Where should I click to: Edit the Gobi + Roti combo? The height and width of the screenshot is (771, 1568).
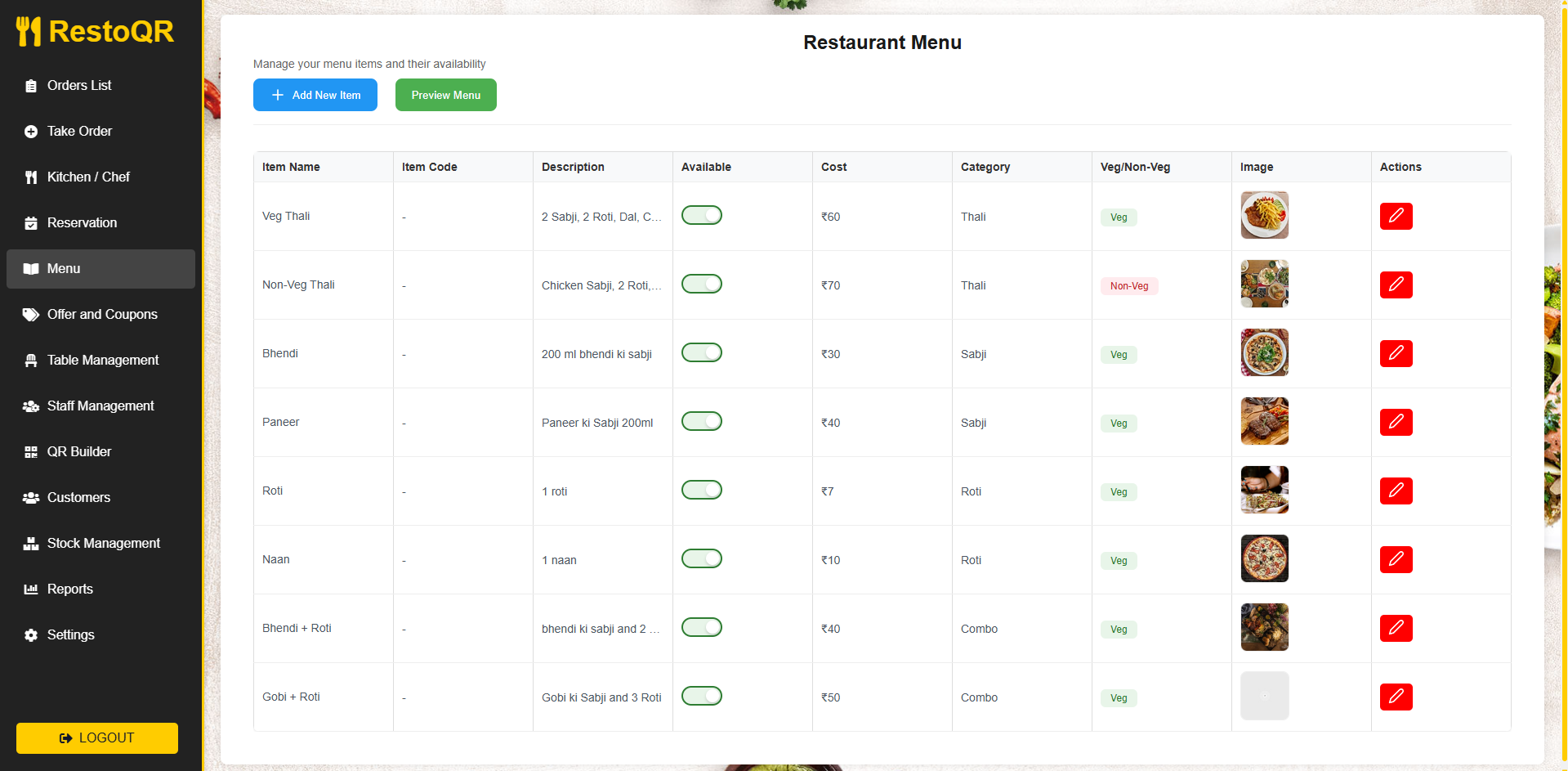click(x=1396, y=697)
